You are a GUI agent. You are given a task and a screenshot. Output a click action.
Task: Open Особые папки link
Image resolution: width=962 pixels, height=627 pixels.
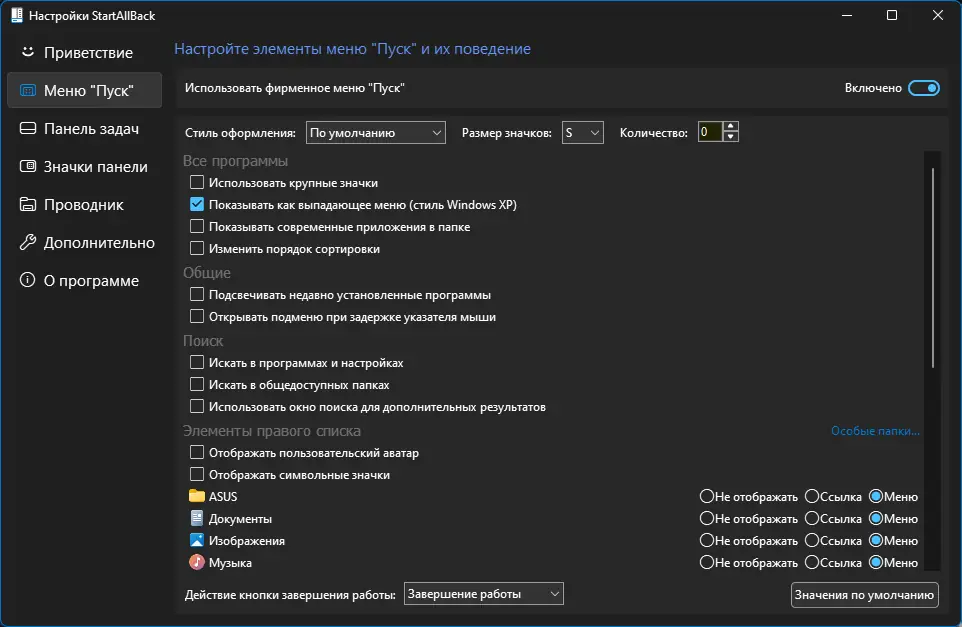click(875, 431)
